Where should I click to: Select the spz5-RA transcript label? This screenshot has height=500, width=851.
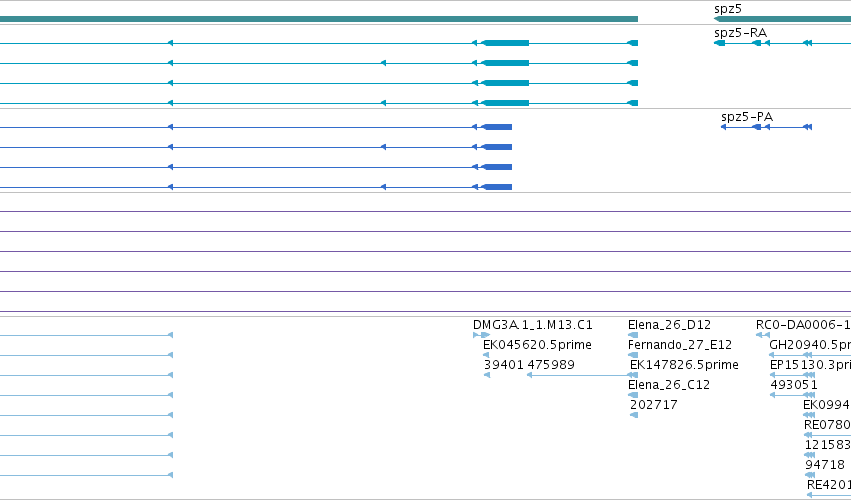point(740,33)
